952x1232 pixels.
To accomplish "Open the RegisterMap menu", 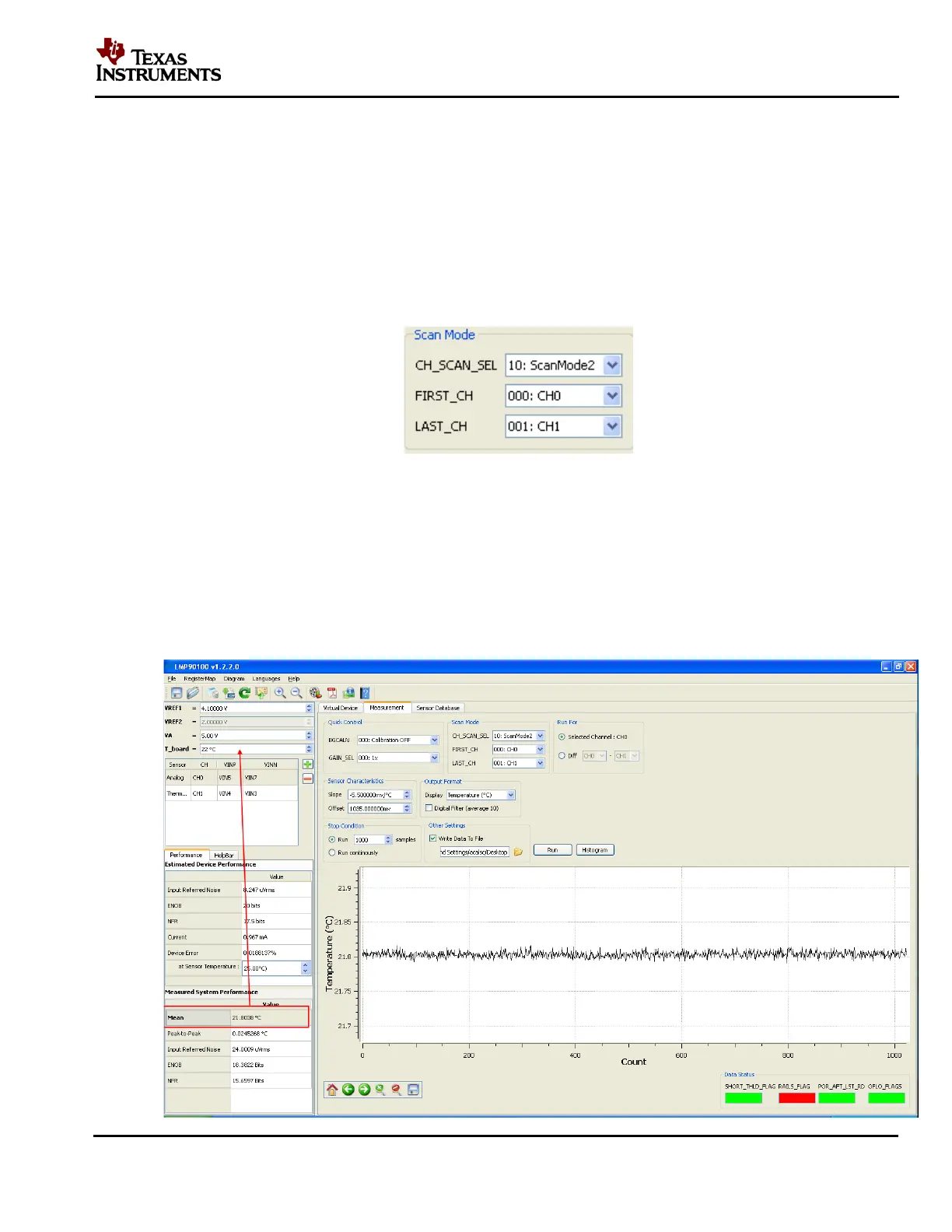I will click(199, 679).
